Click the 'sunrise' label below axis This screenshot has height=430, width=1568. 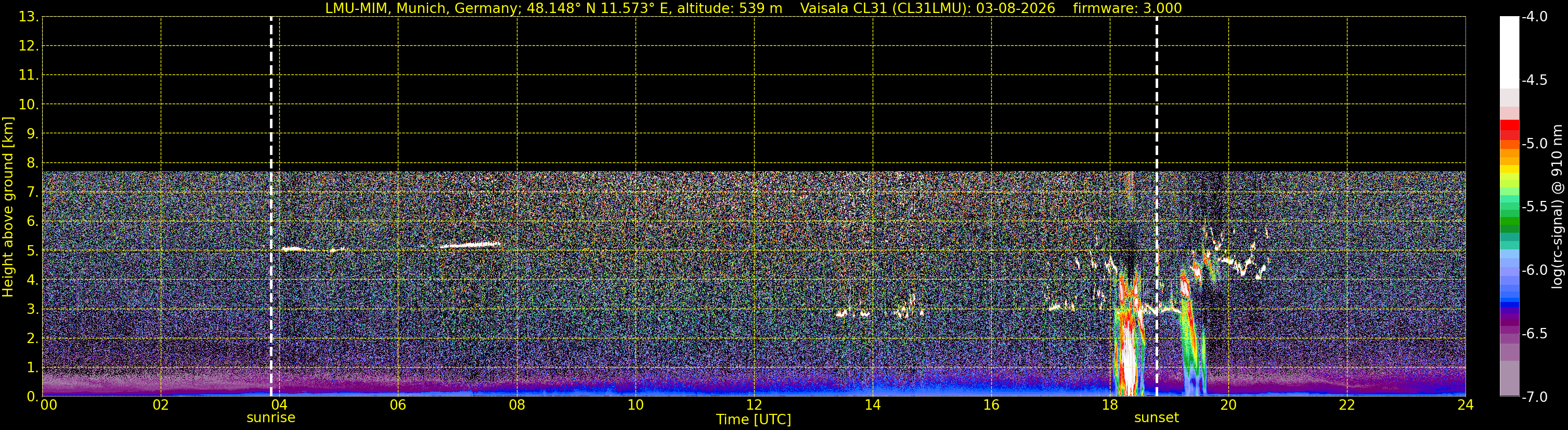(271, 418)
